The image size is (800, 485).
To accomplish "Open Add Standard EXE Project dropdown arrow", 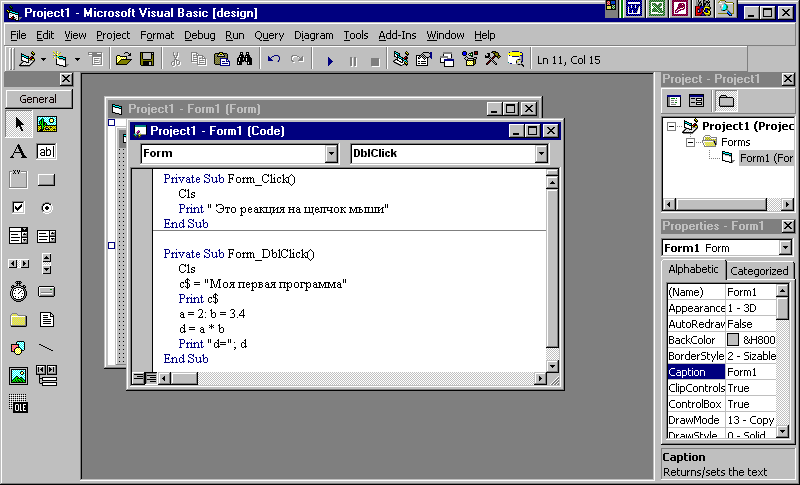I will pos(43,60).
